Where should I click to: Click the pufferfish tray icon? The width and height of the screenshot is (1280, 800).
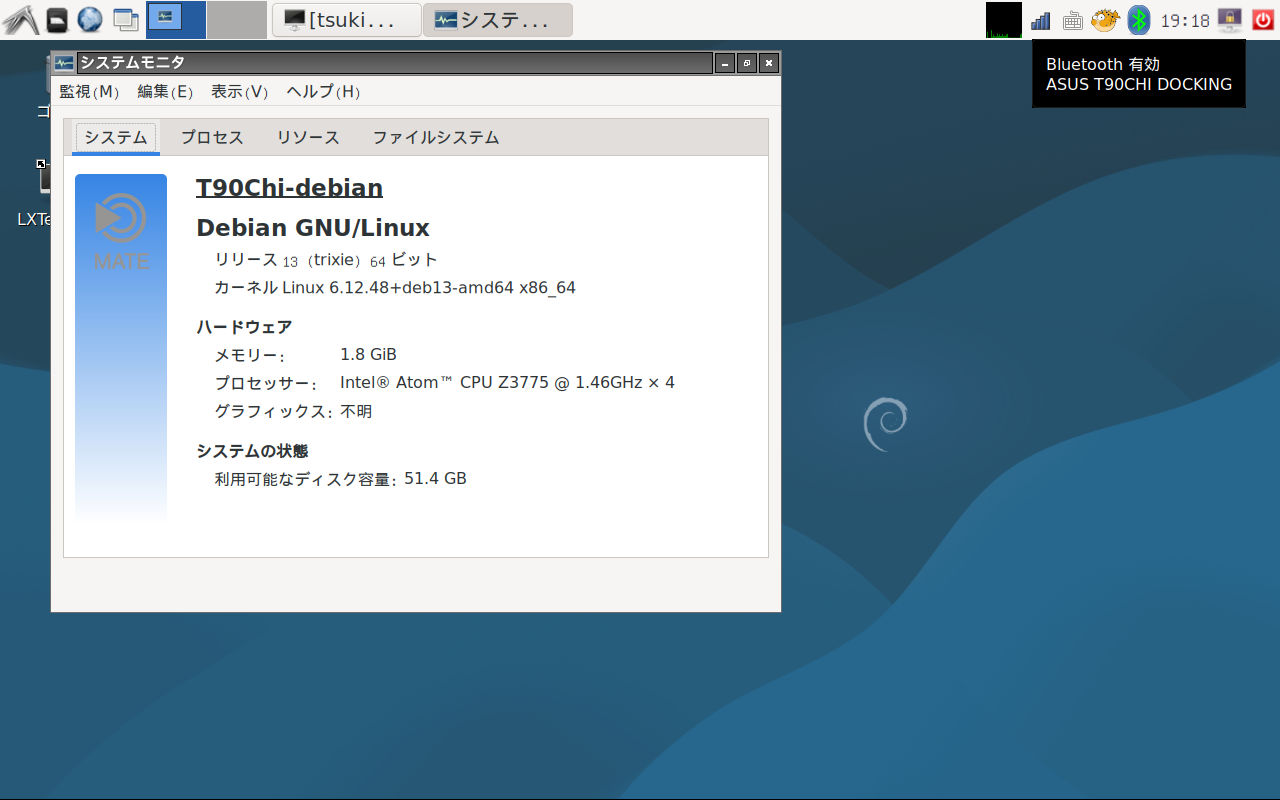[x=1104, y=20]
